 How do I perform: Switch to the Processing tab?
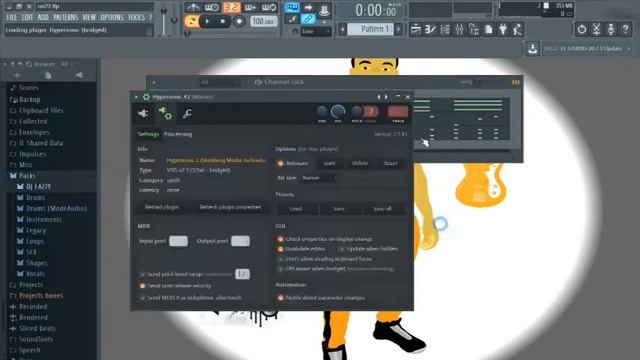[x=178, y=134]
